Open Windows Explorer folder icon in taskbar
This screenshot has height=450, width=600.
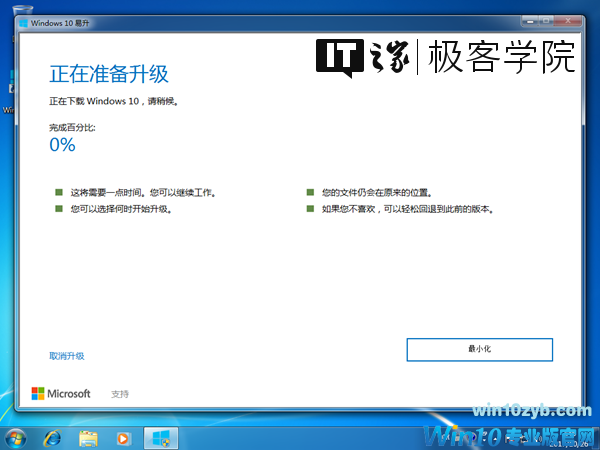(x=88, y=437)
